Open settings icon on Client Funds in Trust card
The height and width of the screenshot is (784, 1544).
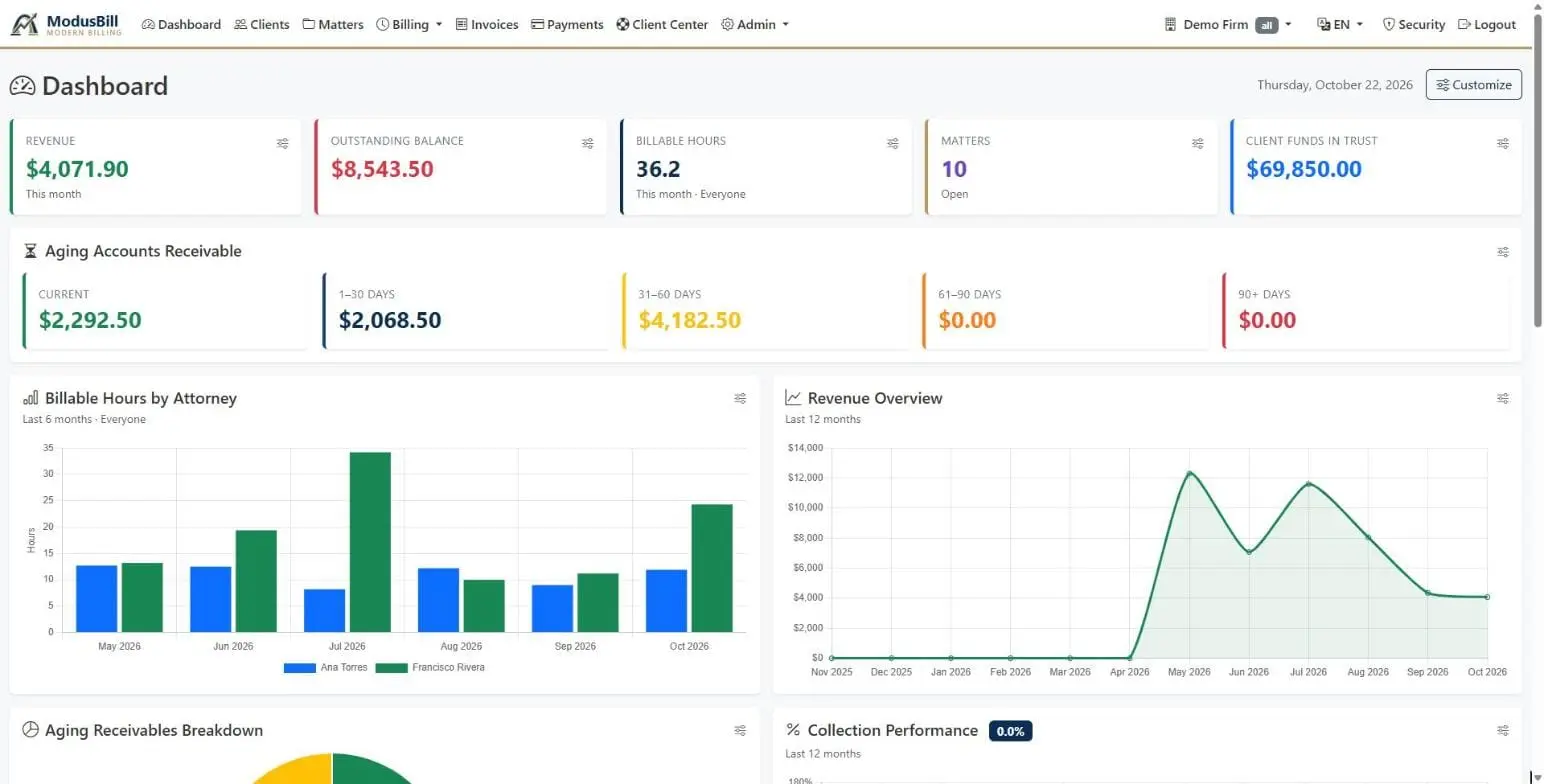coord(1503,144)
